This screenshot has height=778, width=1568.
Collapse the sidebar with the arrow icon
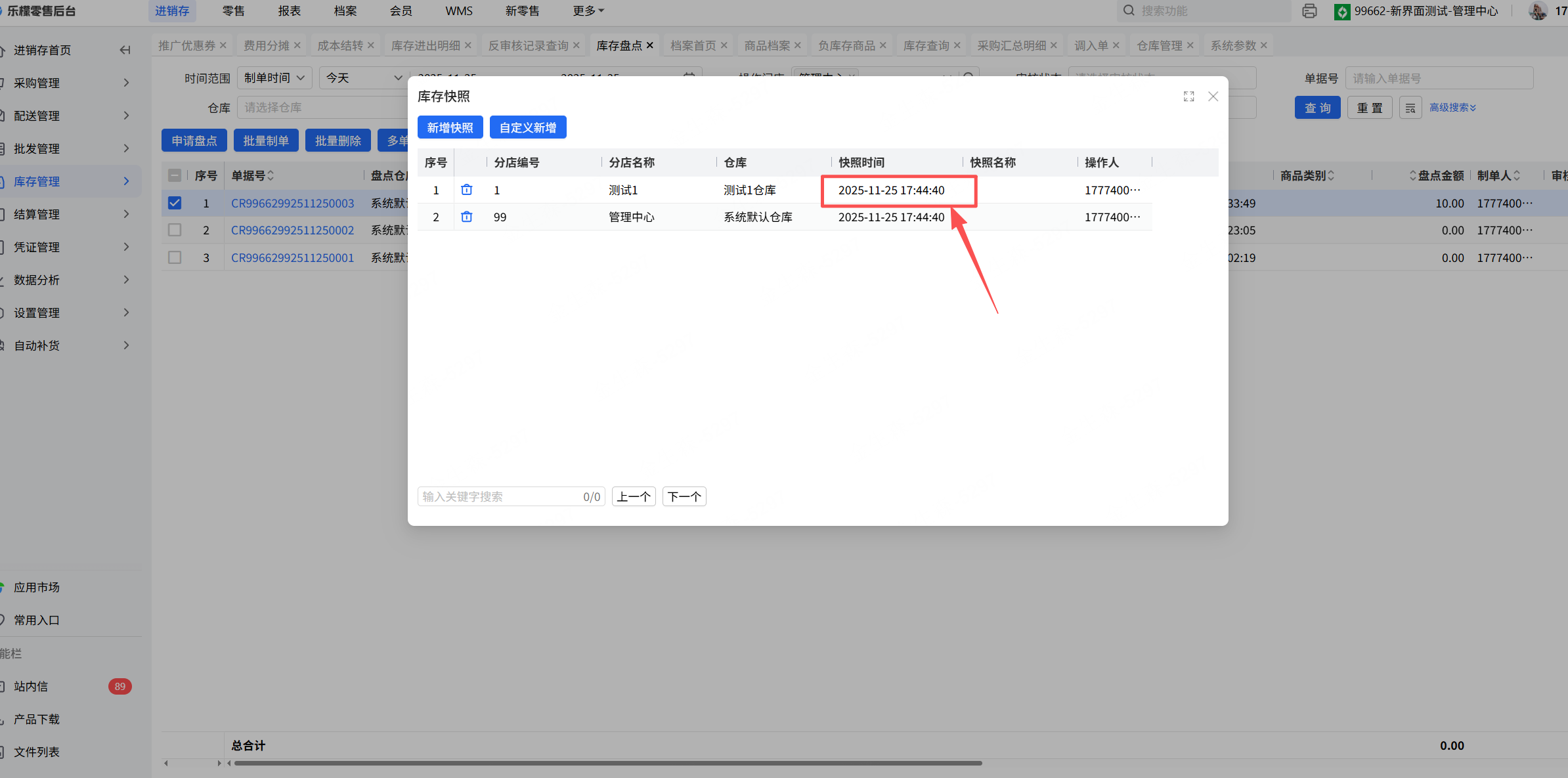pos(125,50)
